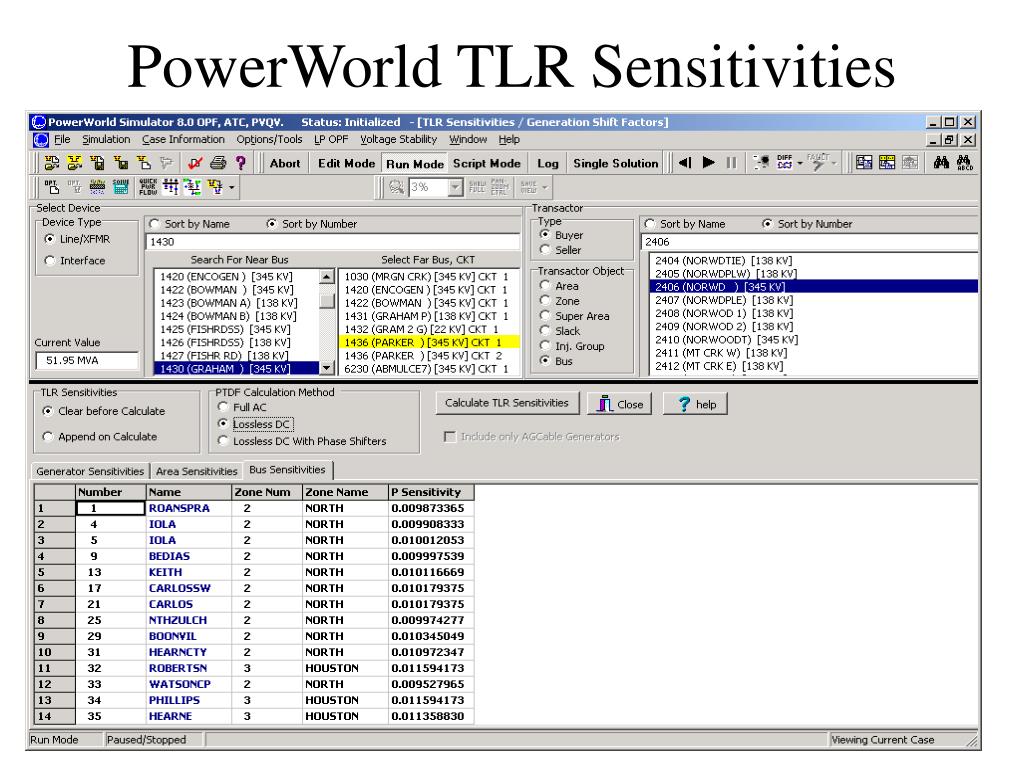Click the Edit Mode button

(346, 163)
